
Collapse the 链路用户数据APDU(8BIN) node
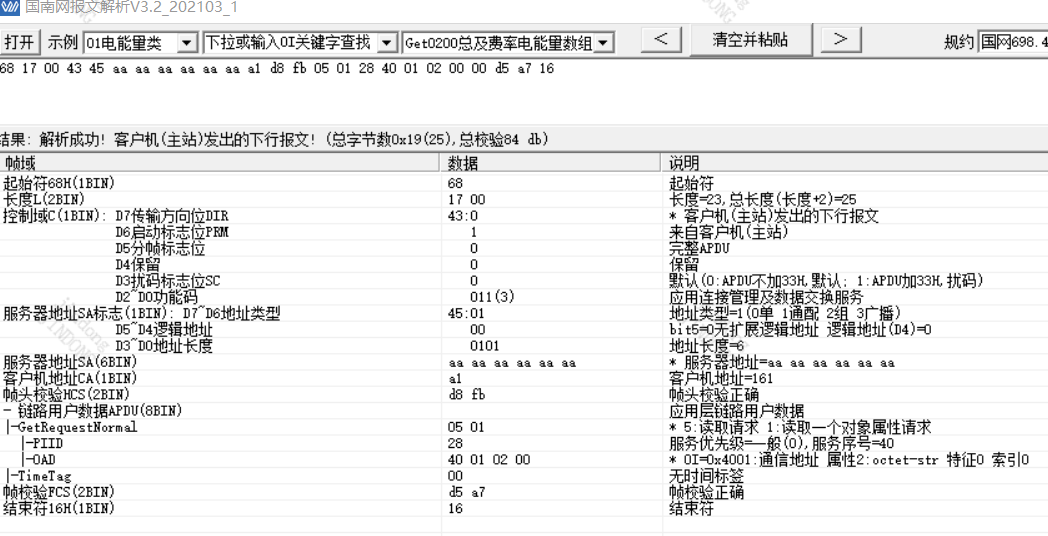coord(7,410)
